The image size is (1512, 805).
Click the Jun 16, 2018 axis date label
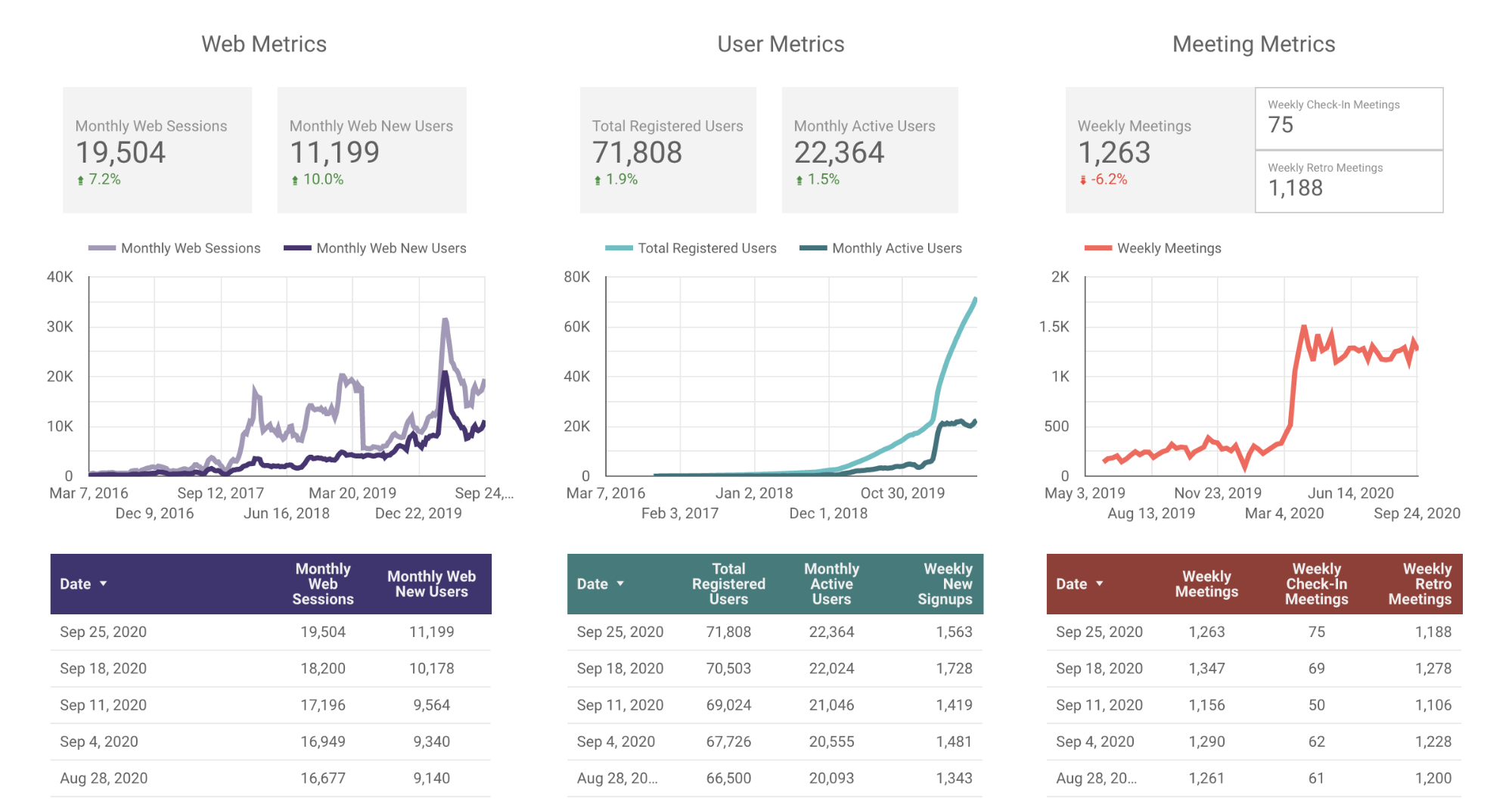pos(287,513)
